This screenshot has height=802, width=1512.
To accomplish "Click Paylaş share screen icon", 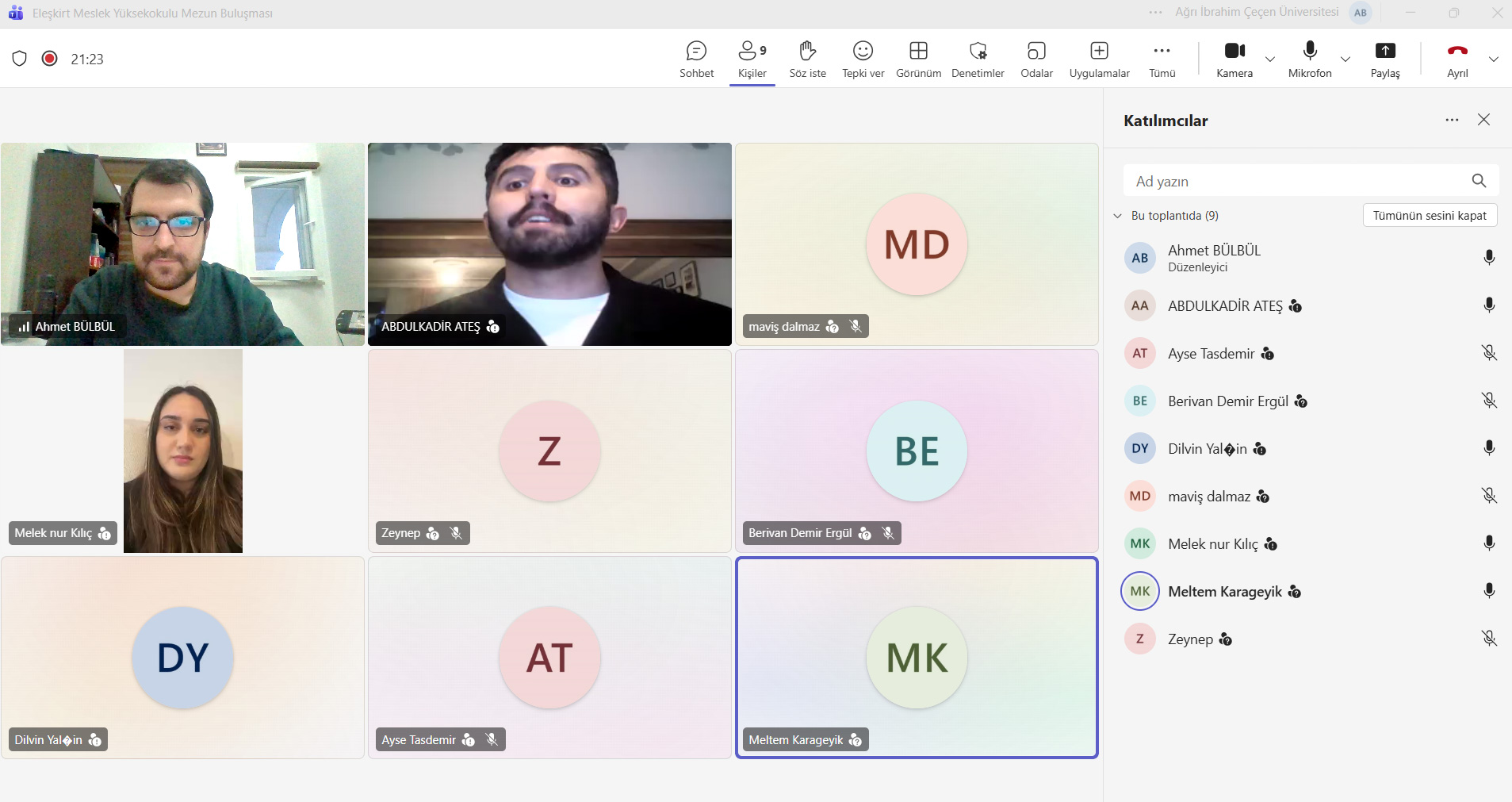I will coord(1384,52).
